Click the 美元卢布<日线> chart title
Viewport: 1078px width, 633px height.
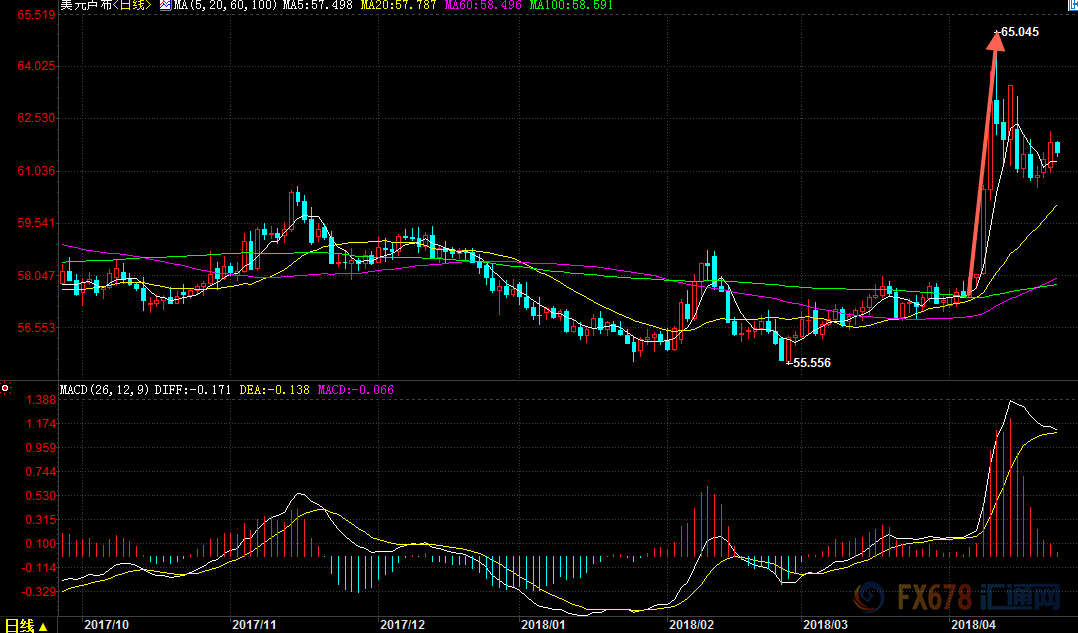[x=106, y=5]
